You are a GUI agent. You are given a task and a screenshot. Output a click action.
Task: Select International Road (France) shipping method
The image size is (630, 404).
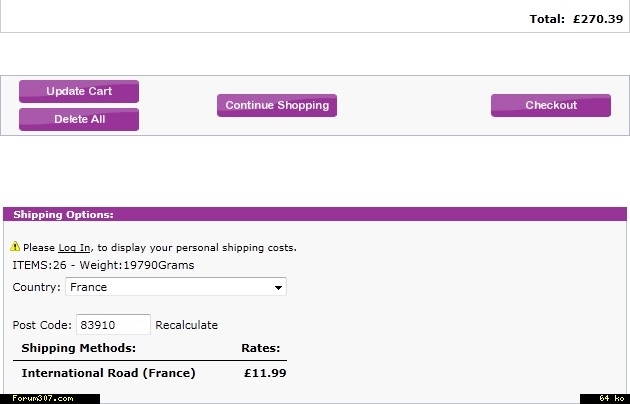click(x=108, y=373)
